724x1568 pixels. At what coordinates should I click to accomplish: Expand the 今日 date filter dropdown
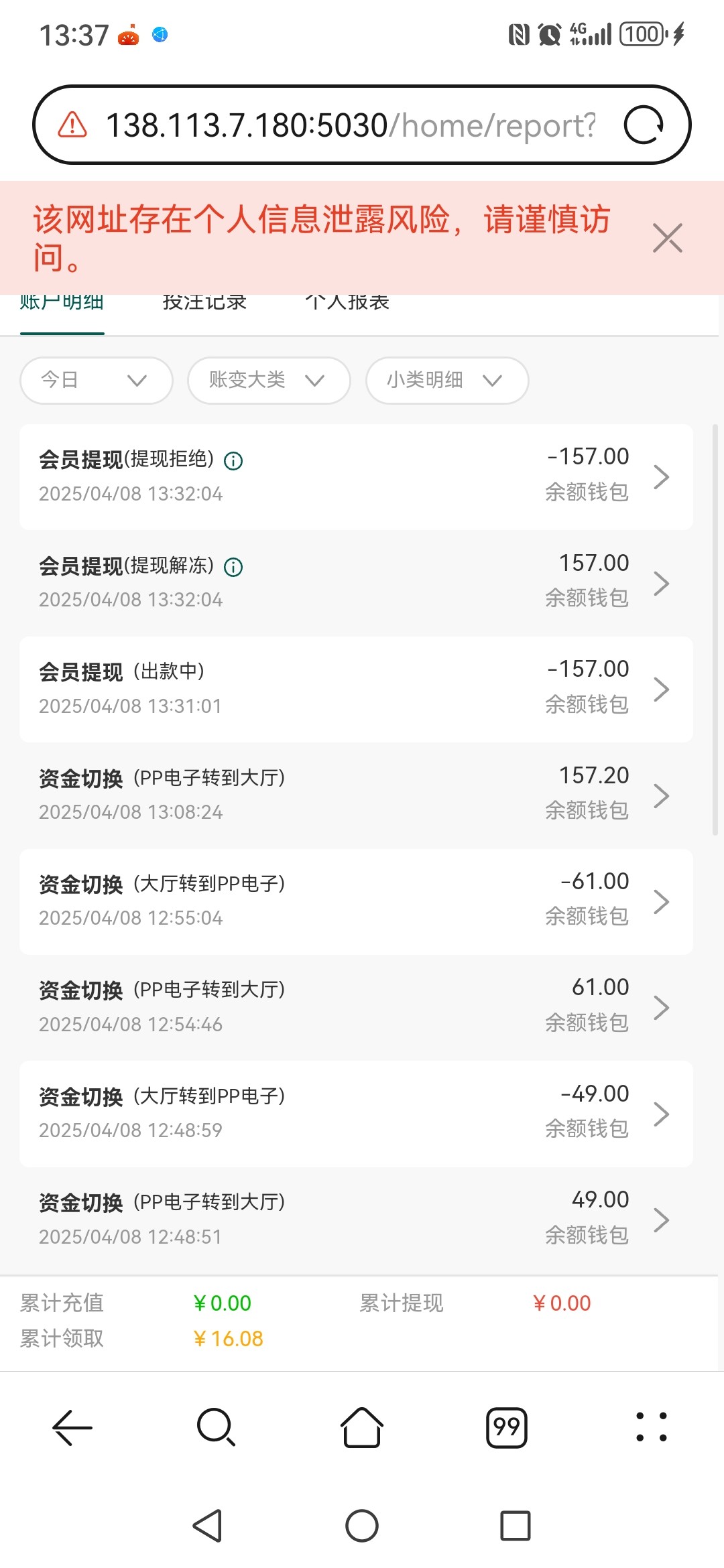96,381
